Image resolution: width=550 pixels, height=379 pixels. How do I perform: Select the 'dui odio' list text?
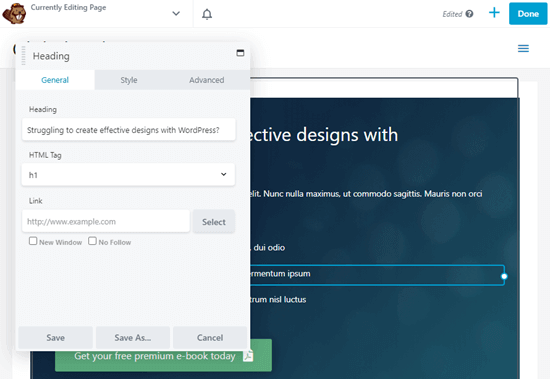click(x=269, y=248)
